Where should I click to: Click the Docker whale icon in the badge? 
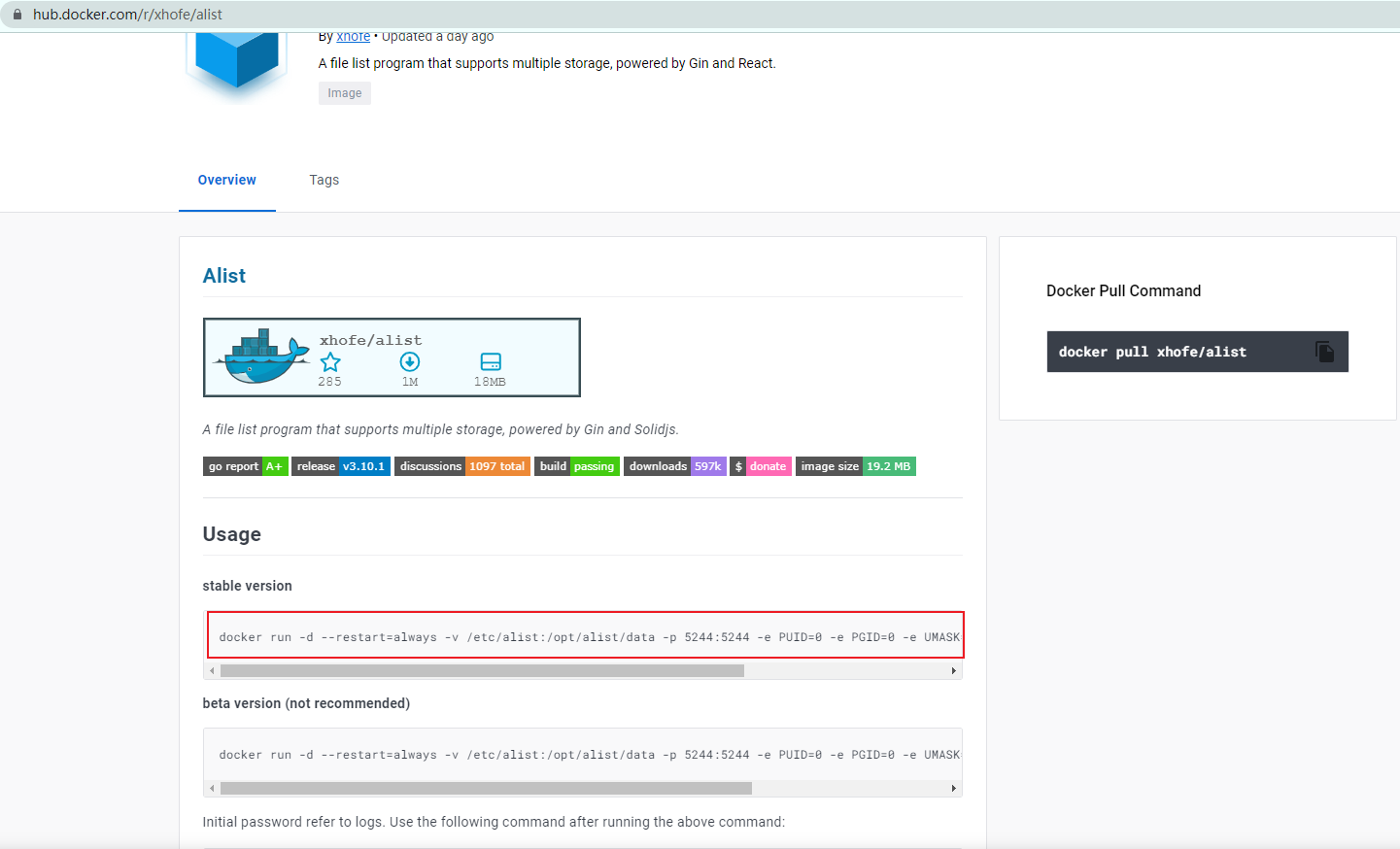pos(262,357)
